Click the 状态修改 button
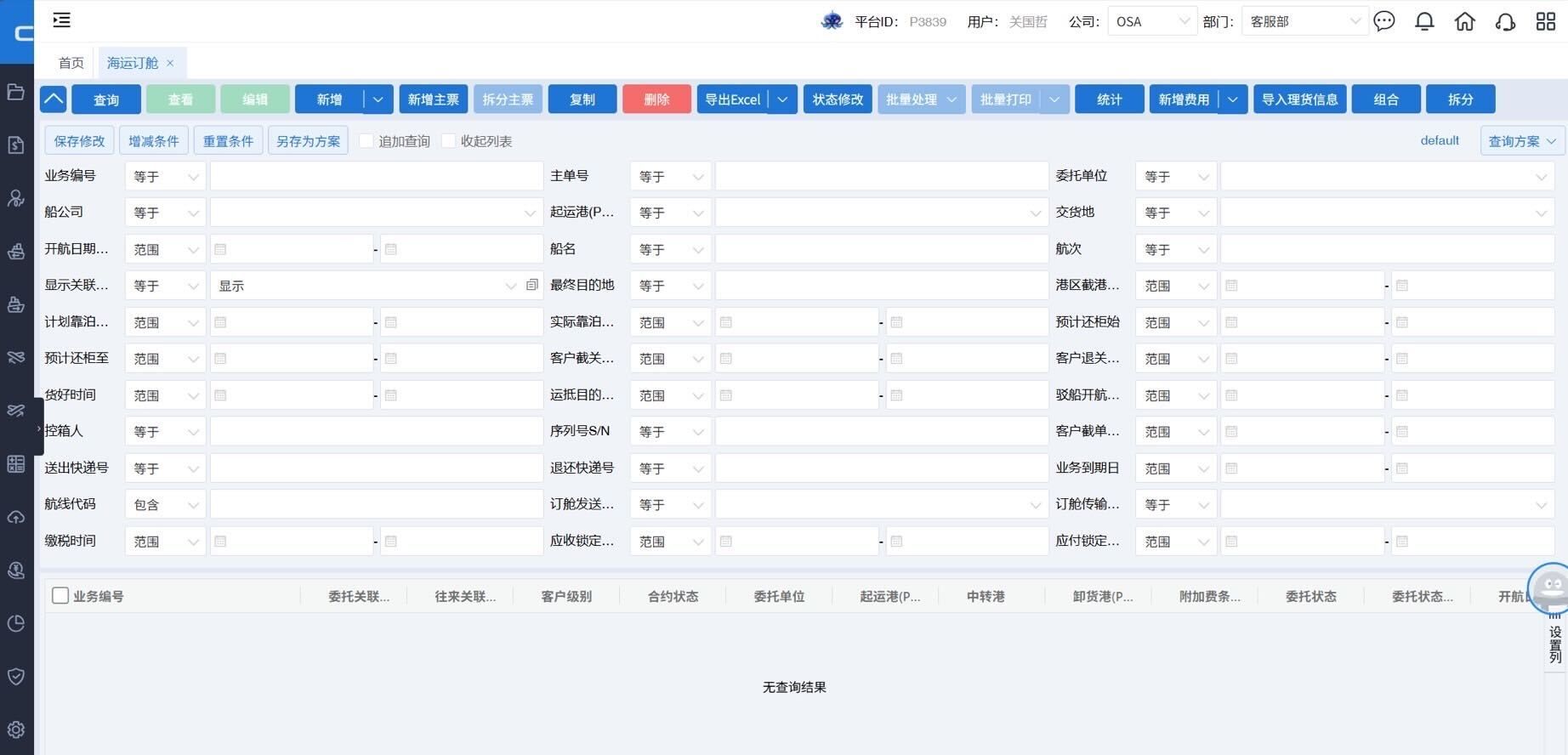 (x=838, y=99)
